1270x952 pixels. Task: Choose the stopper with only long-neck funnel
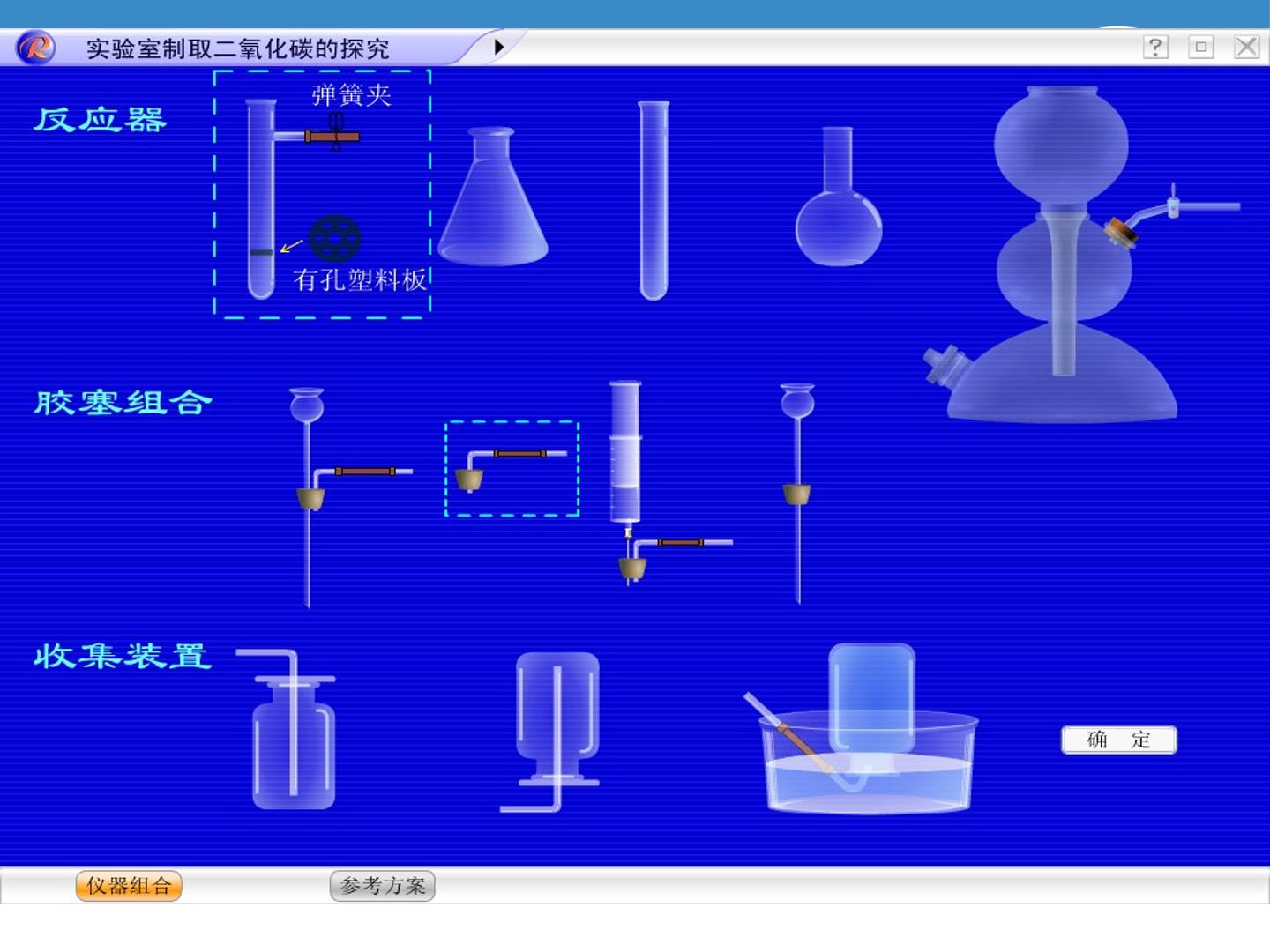[797, 494]
